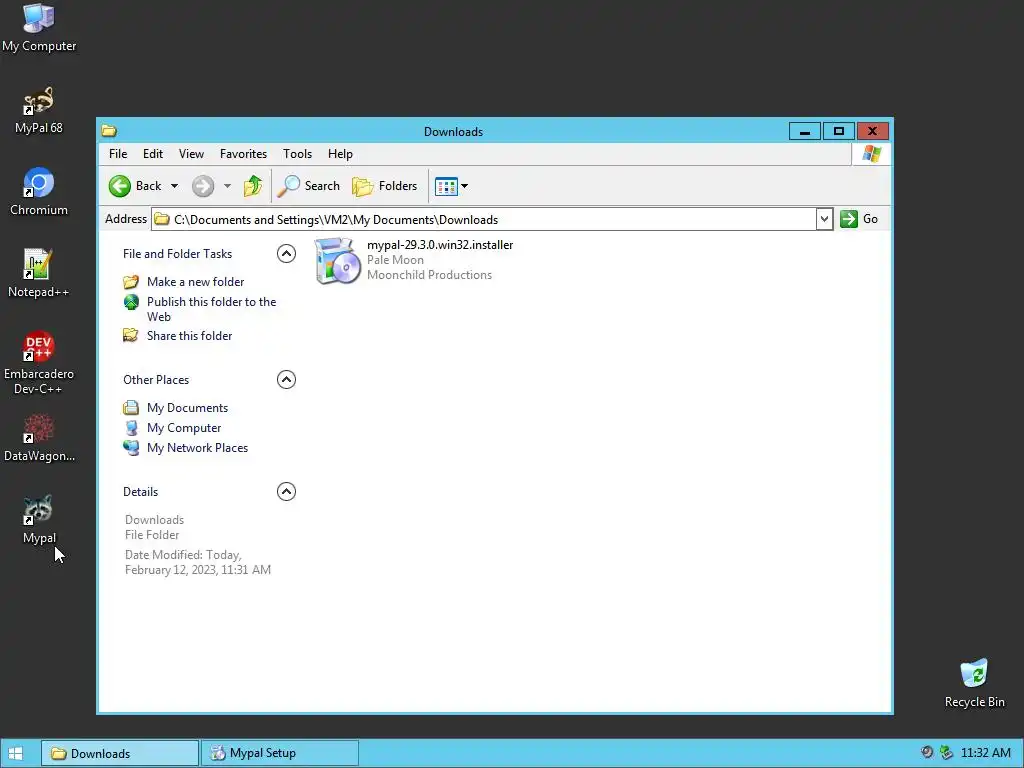The height and width of the screenshot is (768, 1024).
Task: Click the first system tray icon
Action: pyautogui.click(x=927, y=752)
